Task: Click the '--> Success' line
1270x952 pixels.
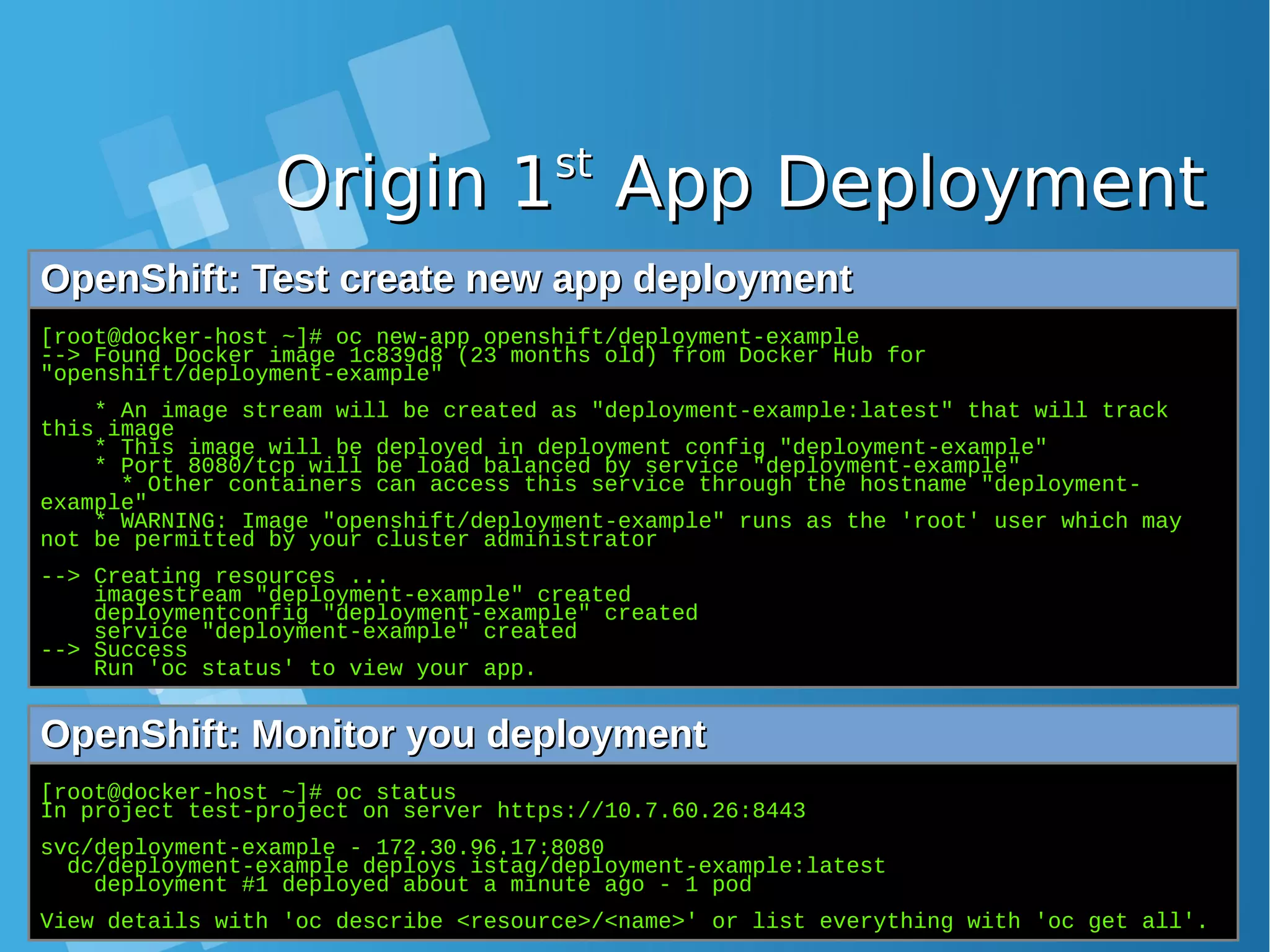Action: coord(114,650)
